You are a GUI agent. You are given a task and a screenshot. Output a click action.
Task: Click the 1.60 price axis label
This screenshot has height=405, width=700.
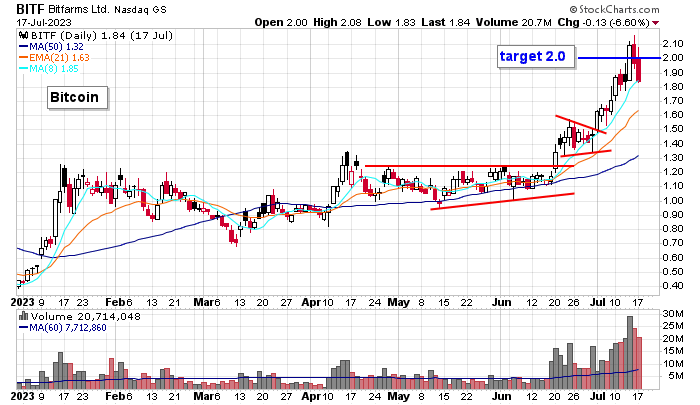coord(673,114)
